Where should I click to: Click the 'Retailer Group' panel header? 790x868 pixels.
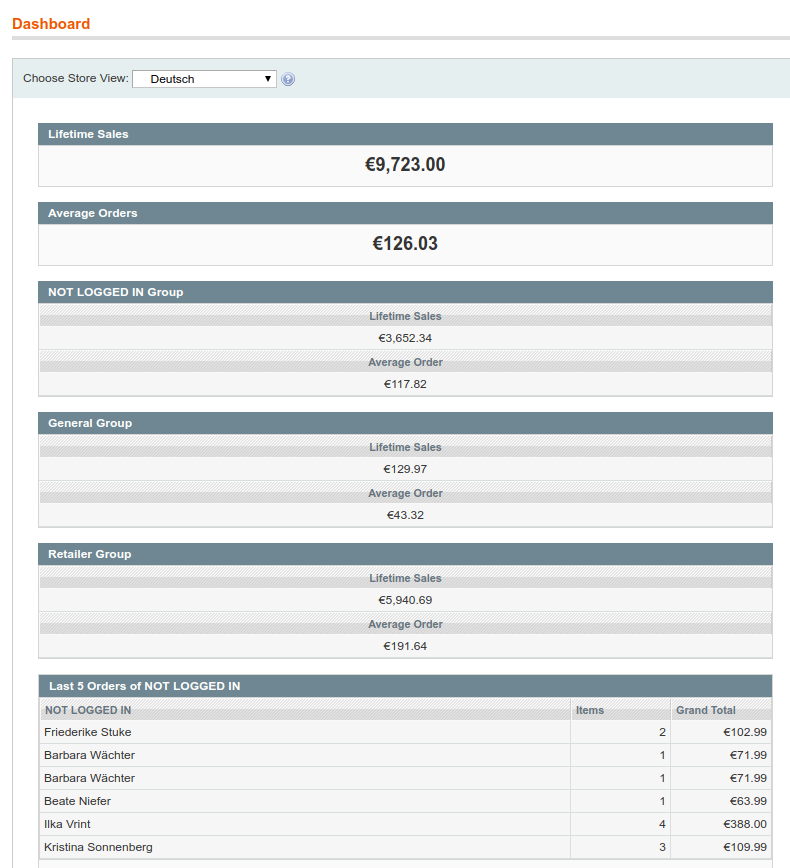coord(405,554)
